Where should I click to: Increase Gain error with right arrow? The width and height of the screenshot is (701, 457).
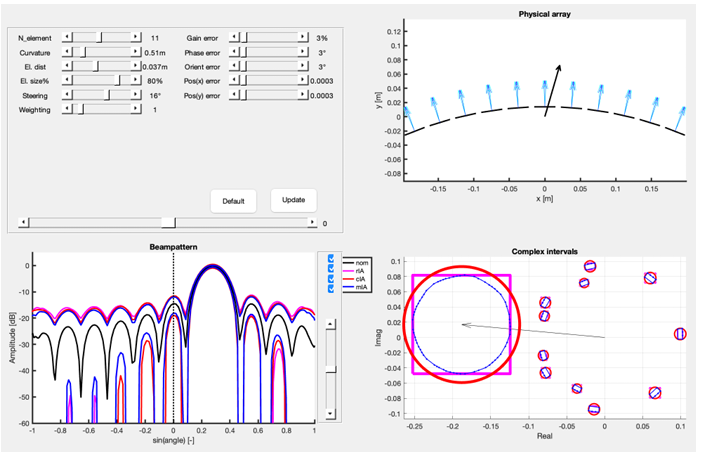pyautogui.click(x=304, y=37)
